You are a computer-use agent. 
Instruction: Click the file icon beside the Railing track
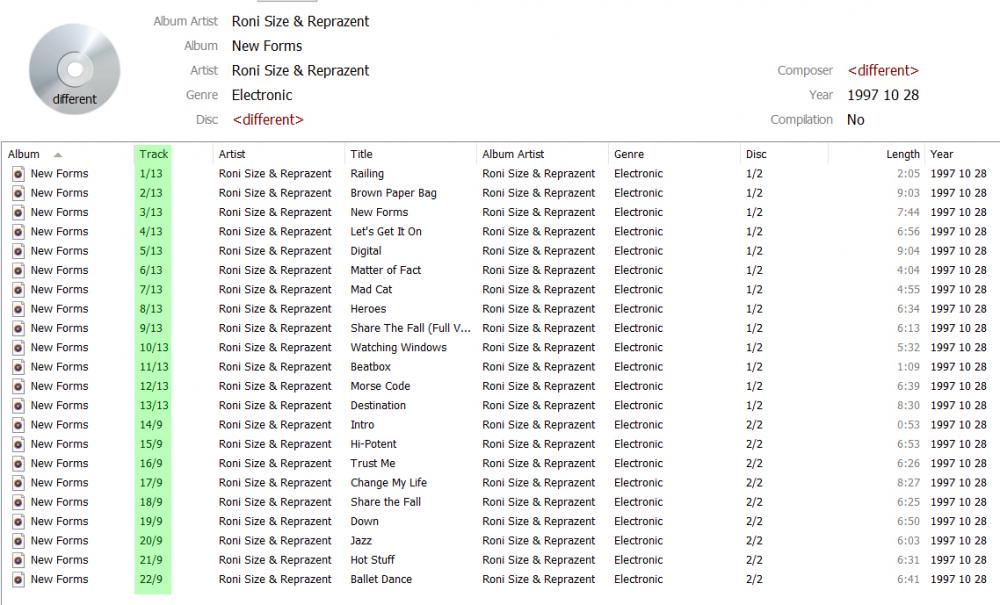click(x=18, y=174)
